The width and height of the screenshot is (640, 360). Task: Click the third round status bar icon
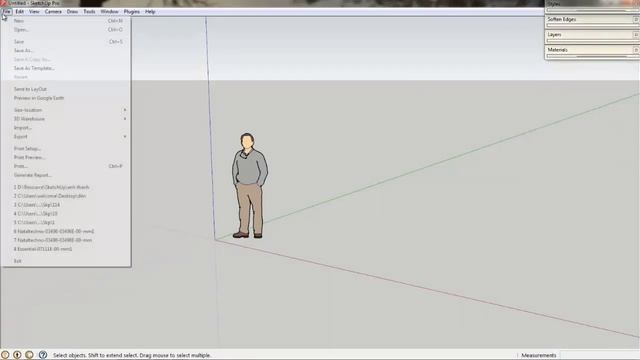(29, 355)
